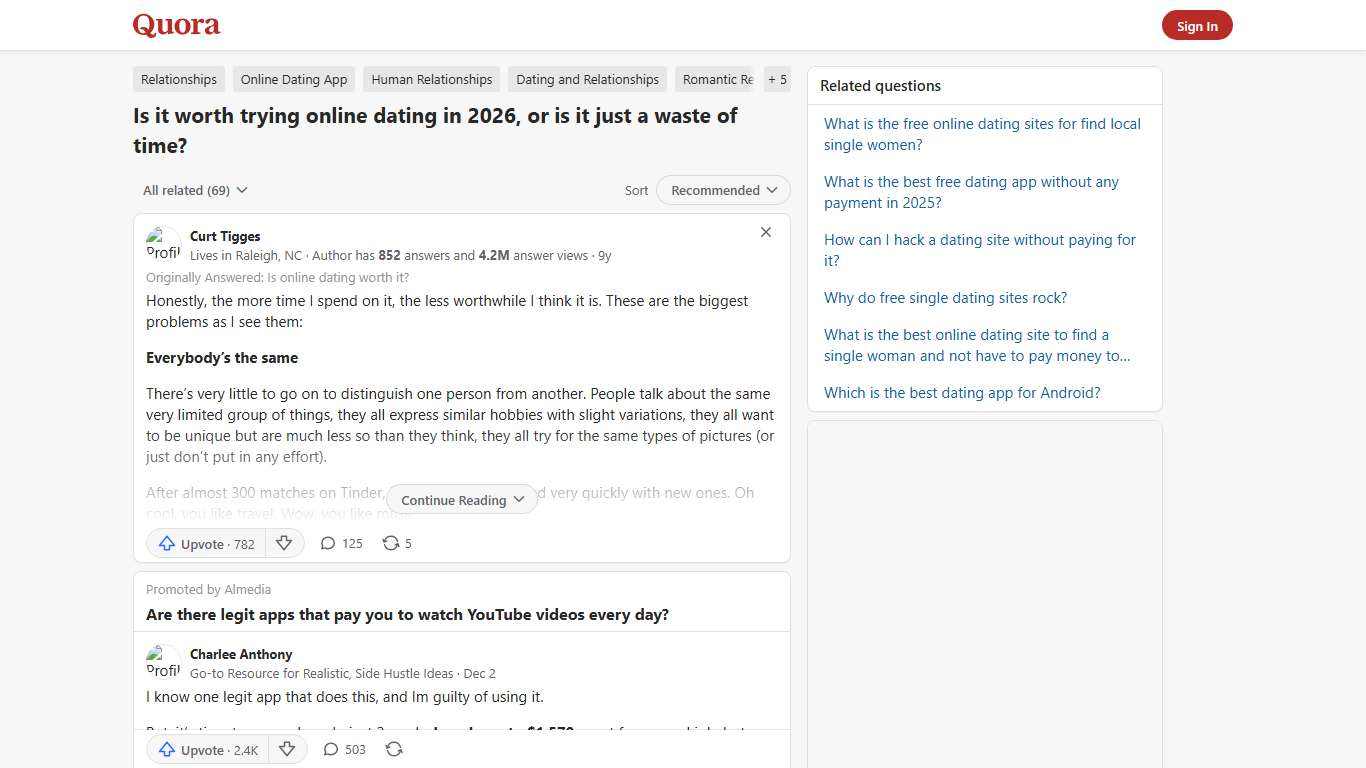Downvote Curt Tigges's answer

(x=284, y=543)
